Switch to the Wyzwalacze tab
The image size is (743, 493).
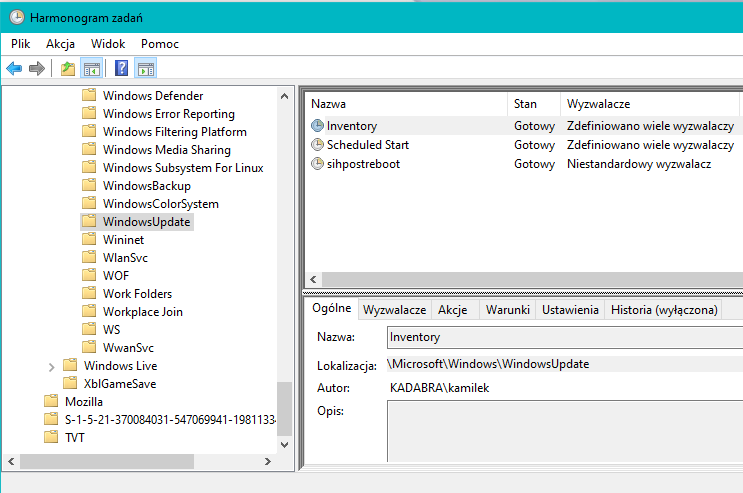394,310
